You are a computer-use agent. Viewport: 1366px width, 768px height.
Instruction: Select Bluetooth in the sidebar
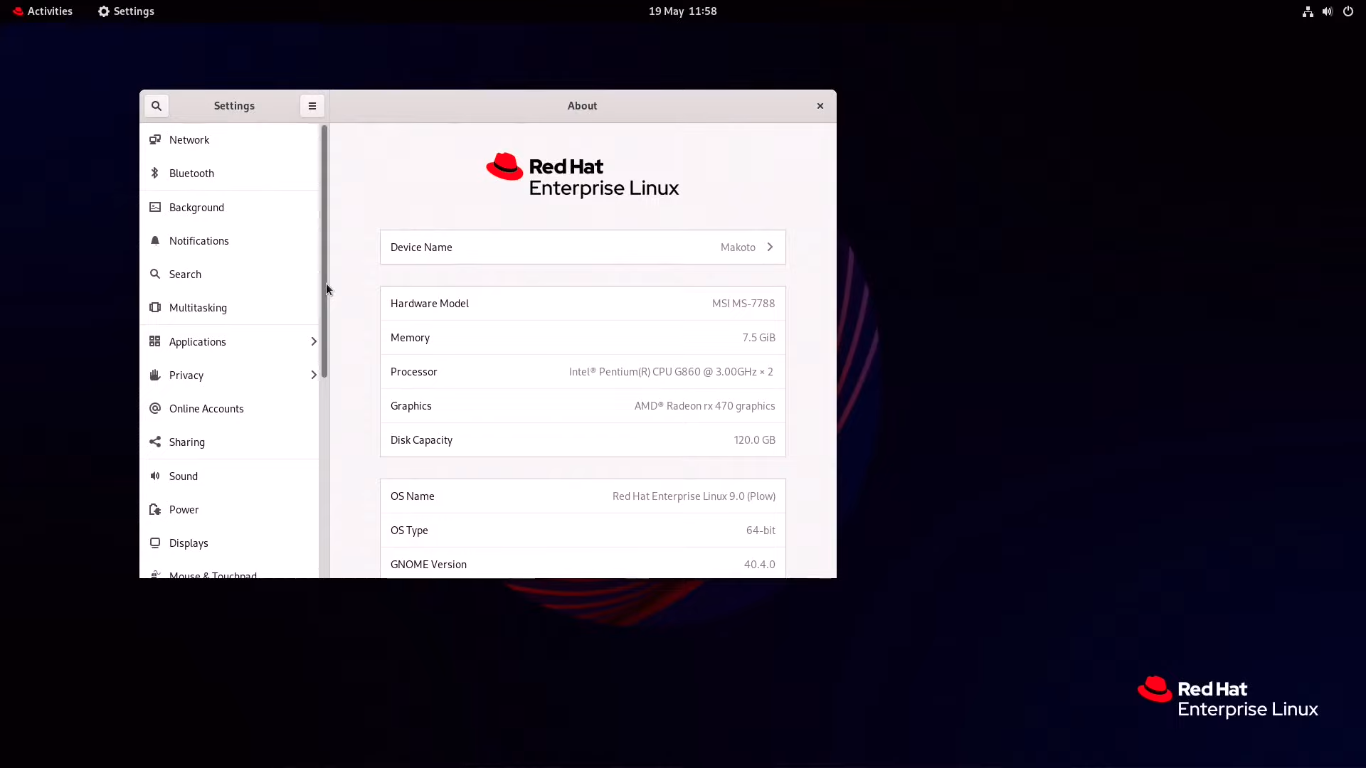230,173
